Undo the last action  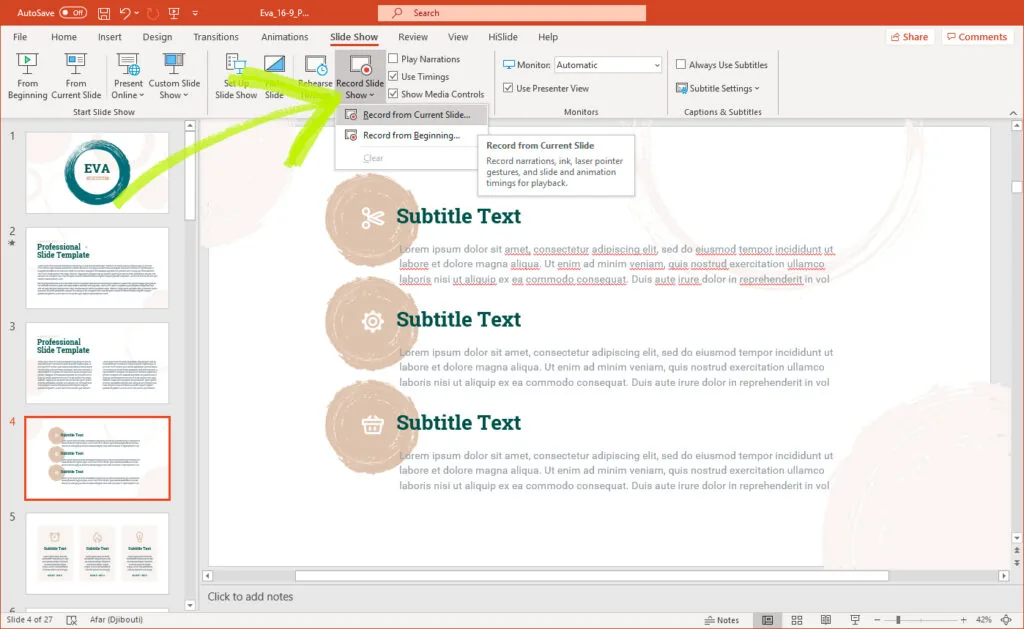tap(125, 12)
